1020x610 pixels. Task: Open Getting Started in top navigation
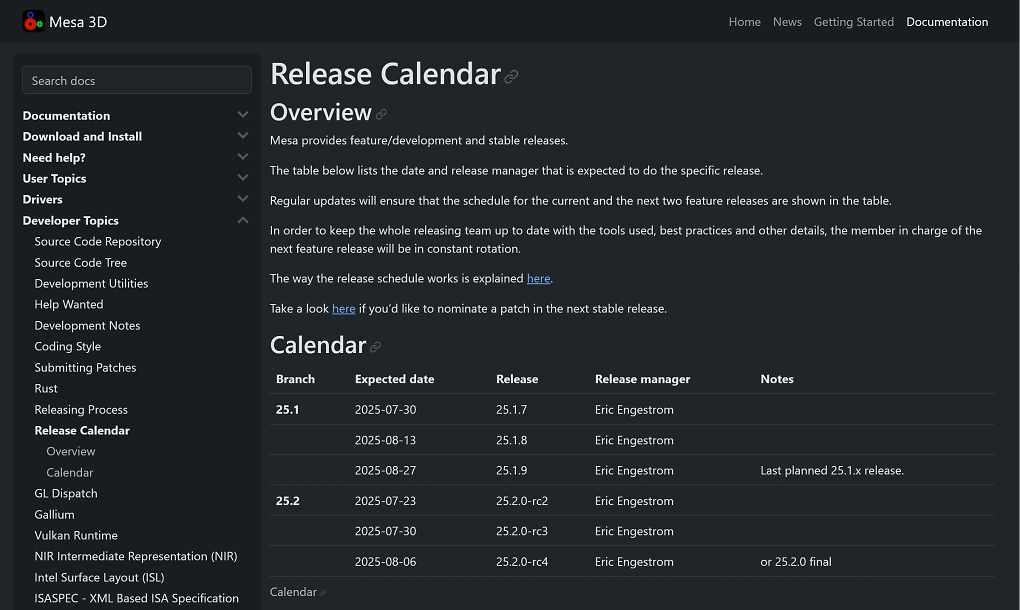tap(853, 22)
